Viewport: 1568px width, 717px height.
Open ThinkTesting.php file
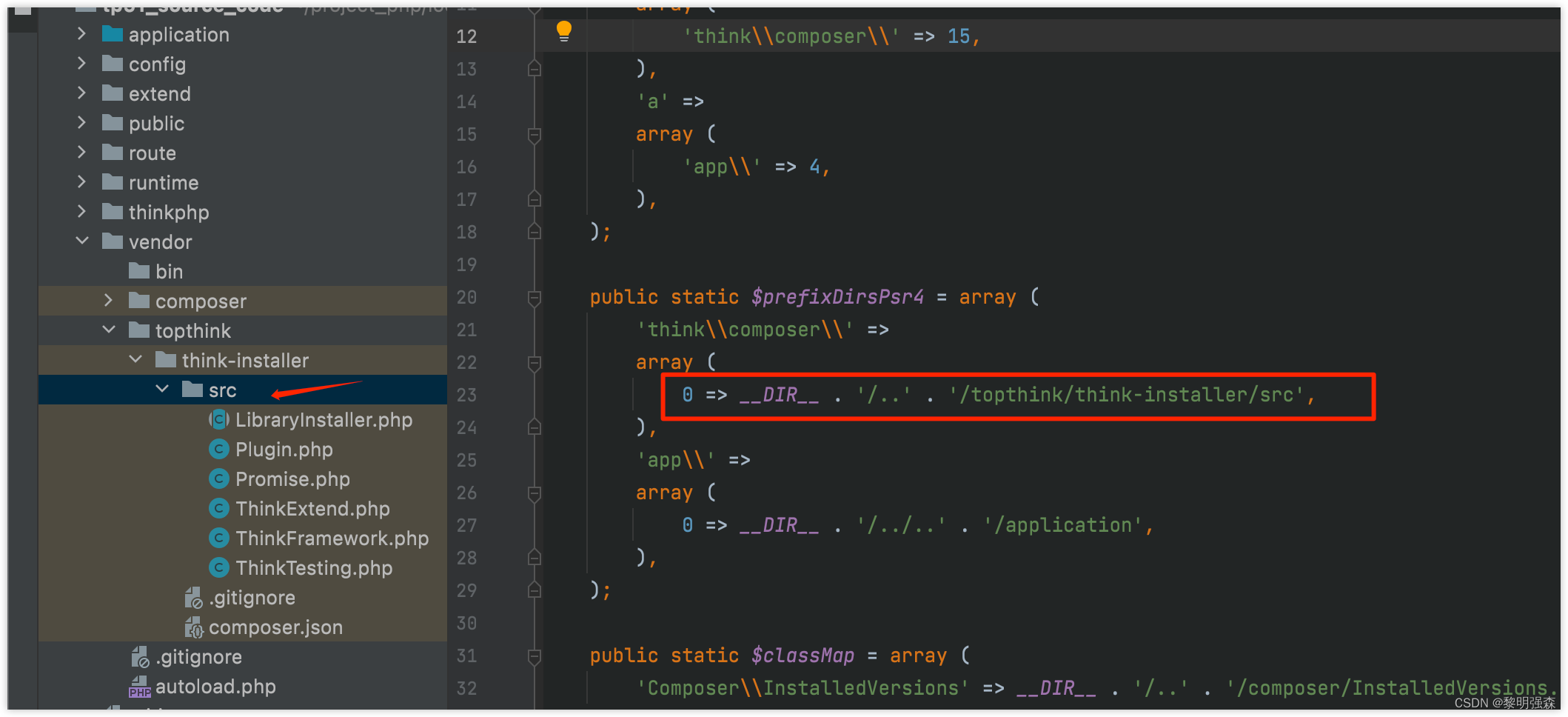click(314, 568)
